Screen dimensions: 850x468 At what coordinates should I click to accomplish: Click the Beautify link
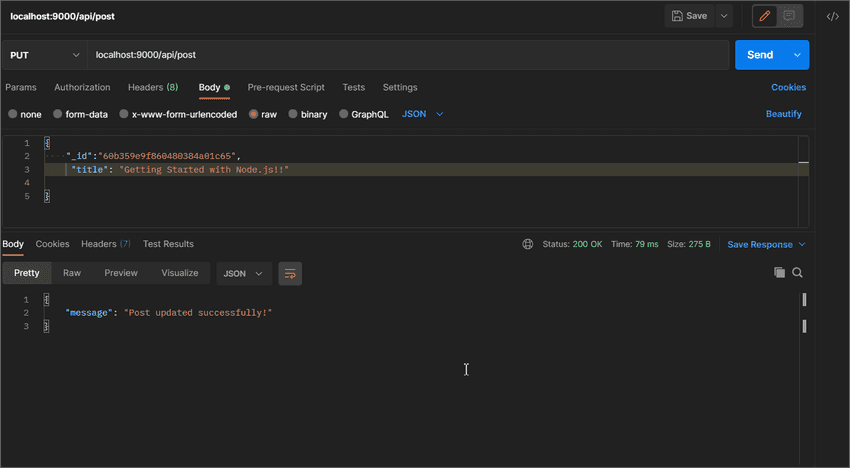783,114
